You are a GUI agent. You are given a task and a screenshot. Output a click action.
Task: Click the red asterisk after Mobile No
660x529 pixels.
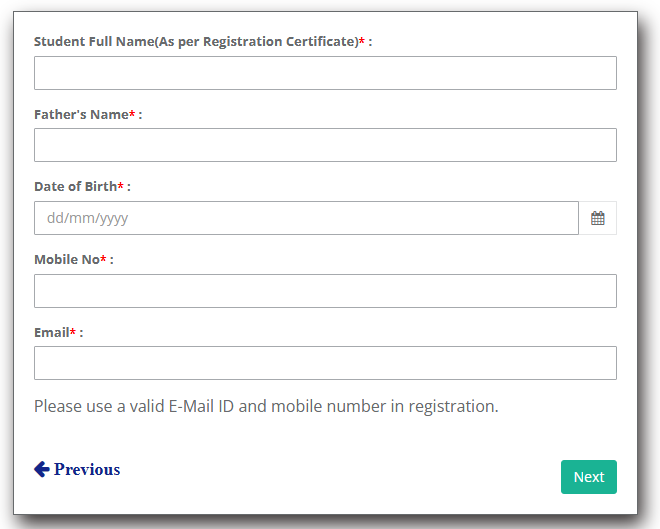[103, 260]
